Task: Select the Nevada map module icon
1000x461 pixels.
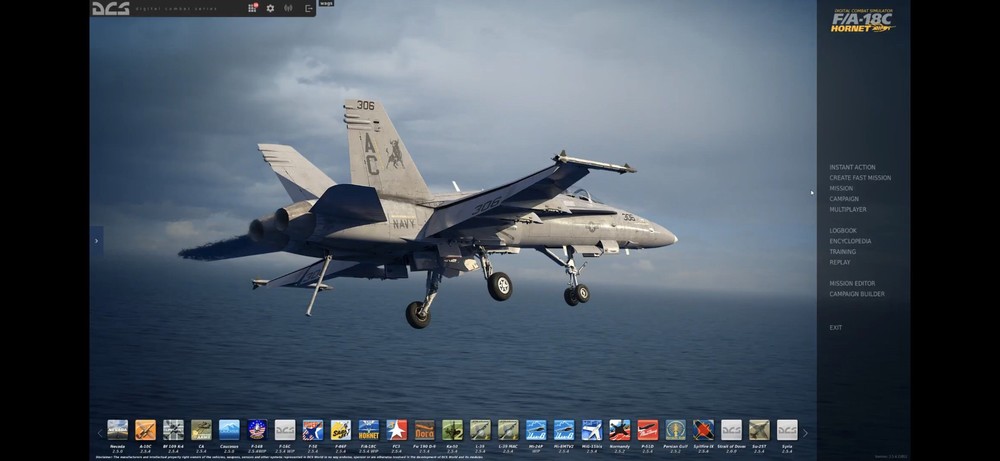Action: [x=117, y=430]
